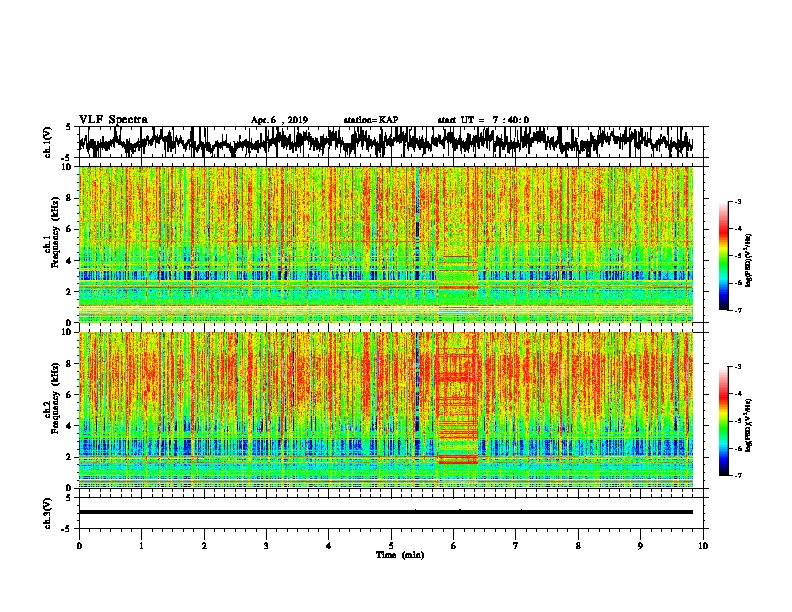Click the ch.1 color scale bar

[x=724, y=256]
